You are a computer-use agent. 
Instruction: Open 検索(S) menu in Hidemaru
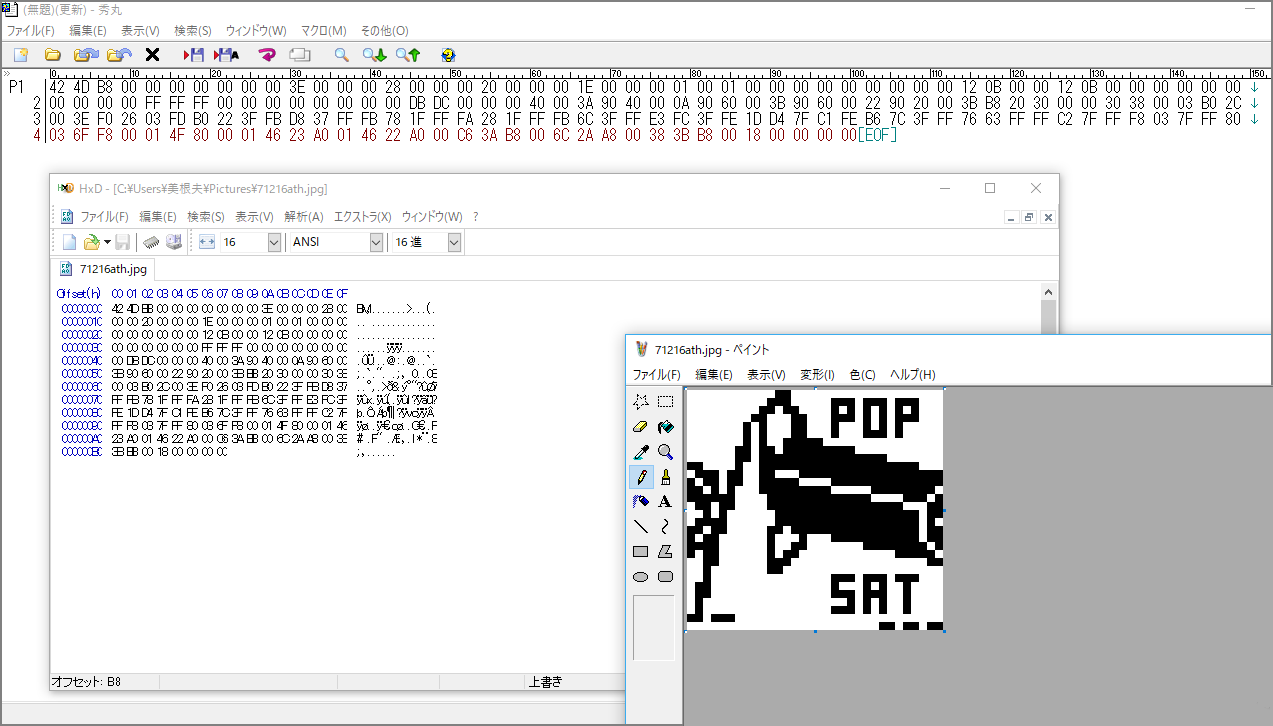(x=193, y=31)
